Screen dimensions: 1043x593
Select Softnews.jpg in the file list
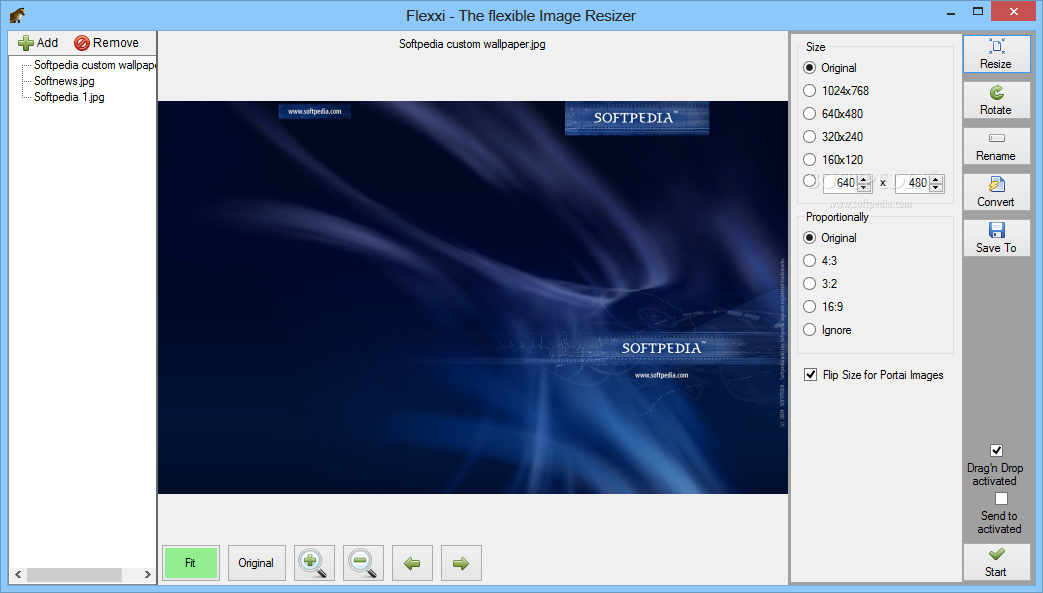coord(65,81)
